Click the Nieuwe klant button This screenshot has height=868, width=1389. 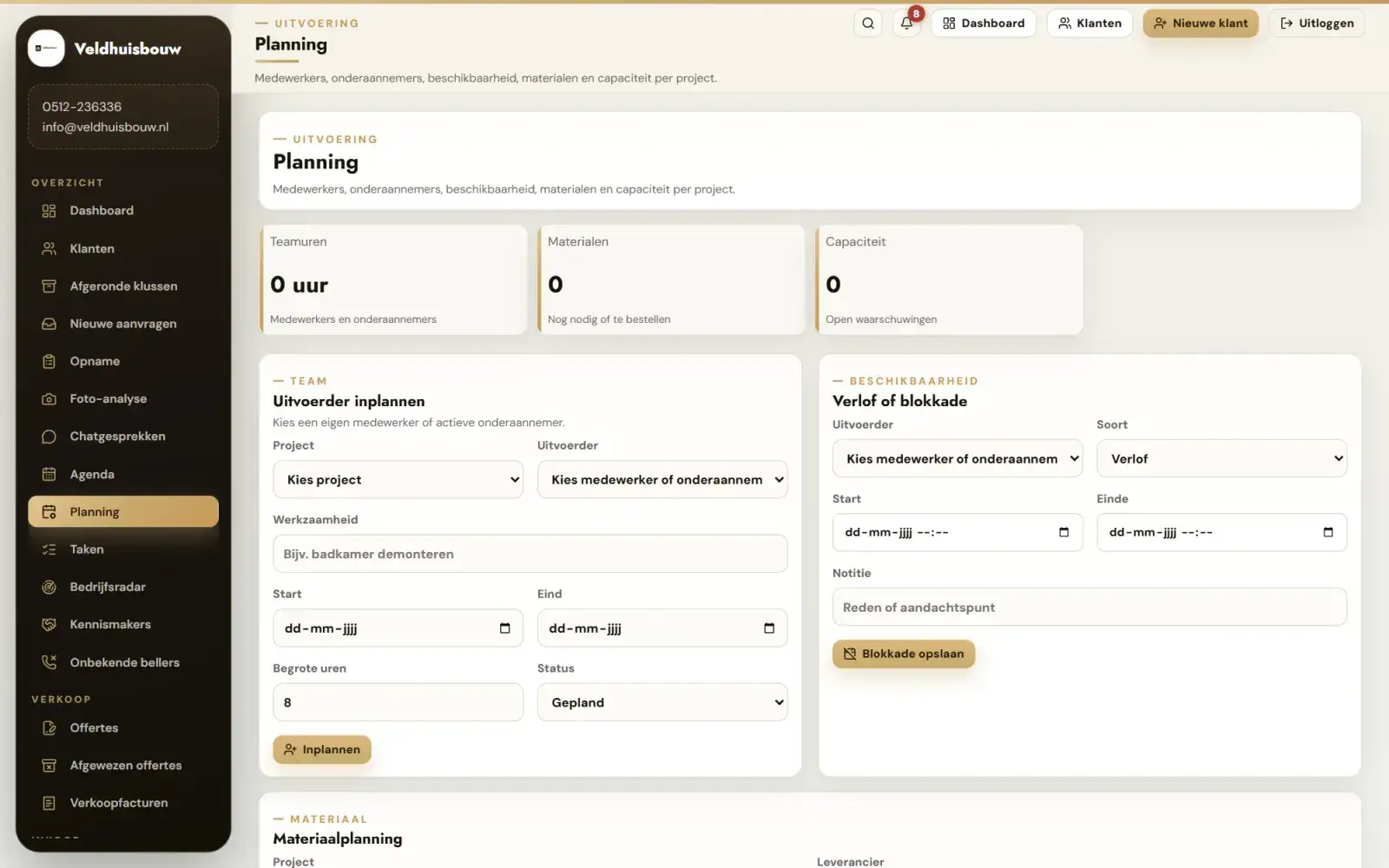pos(1201,23)
